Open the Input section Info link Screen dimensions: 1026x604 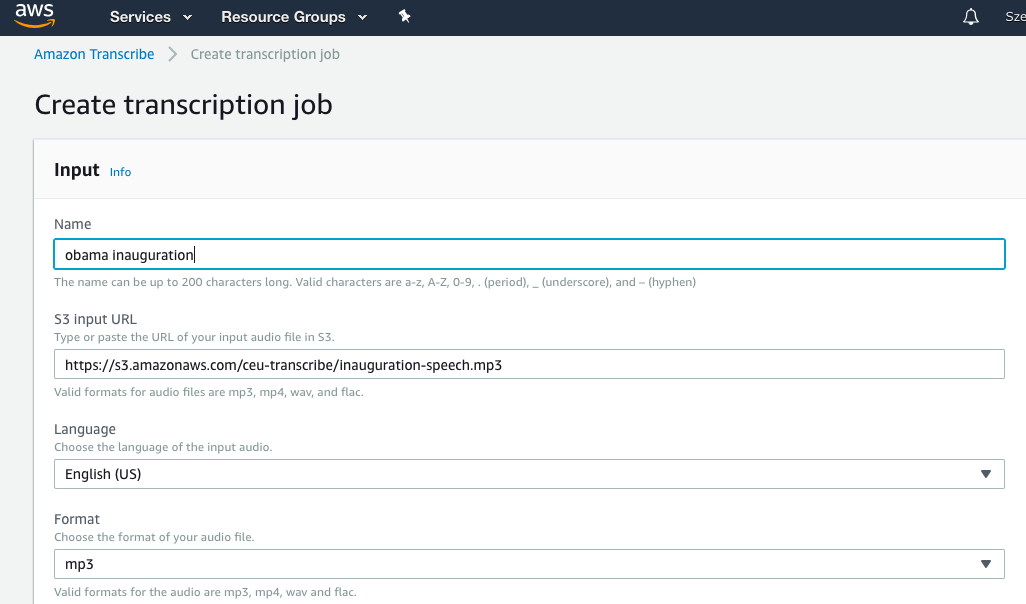120,172
